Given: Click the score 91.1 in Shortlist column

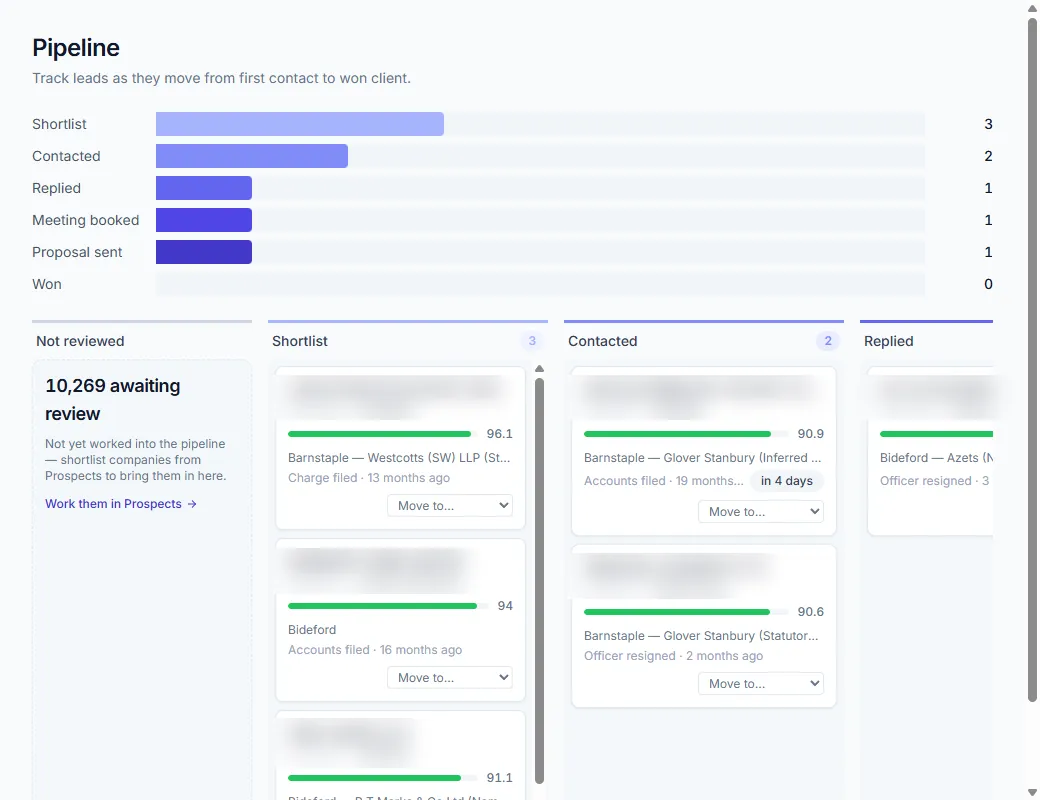Looking at the screenshot, I should (499, 777).
